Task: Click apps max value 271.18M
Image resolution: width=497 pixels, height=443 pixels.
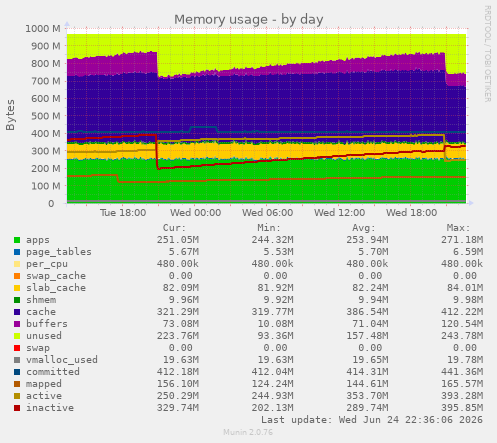Action: click(x=462, y=240)
